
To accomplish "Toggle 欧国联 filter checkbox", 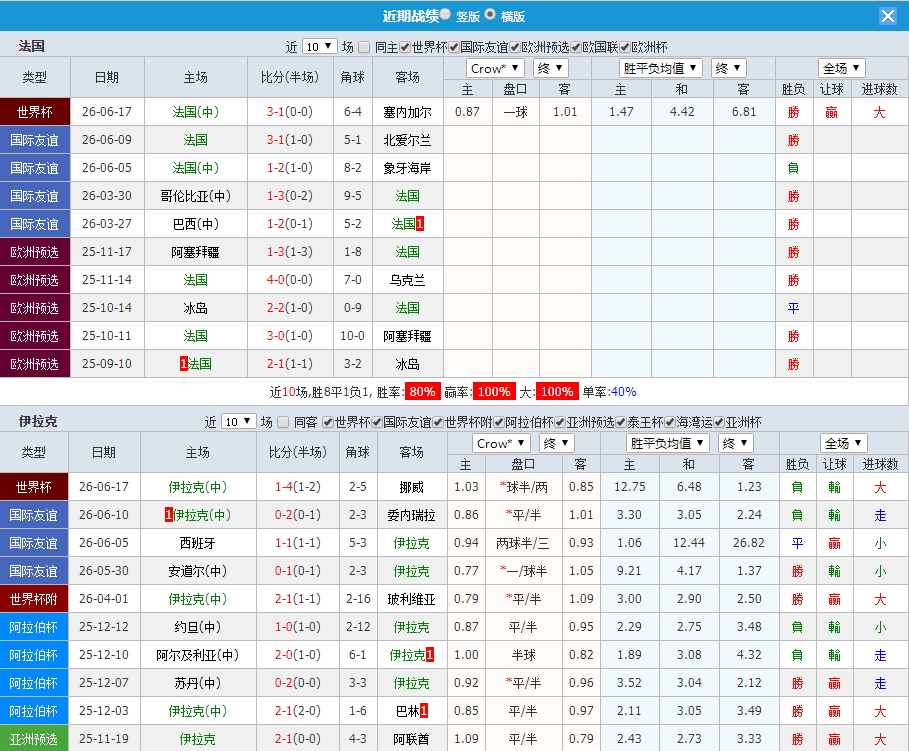I will point(576,47).
